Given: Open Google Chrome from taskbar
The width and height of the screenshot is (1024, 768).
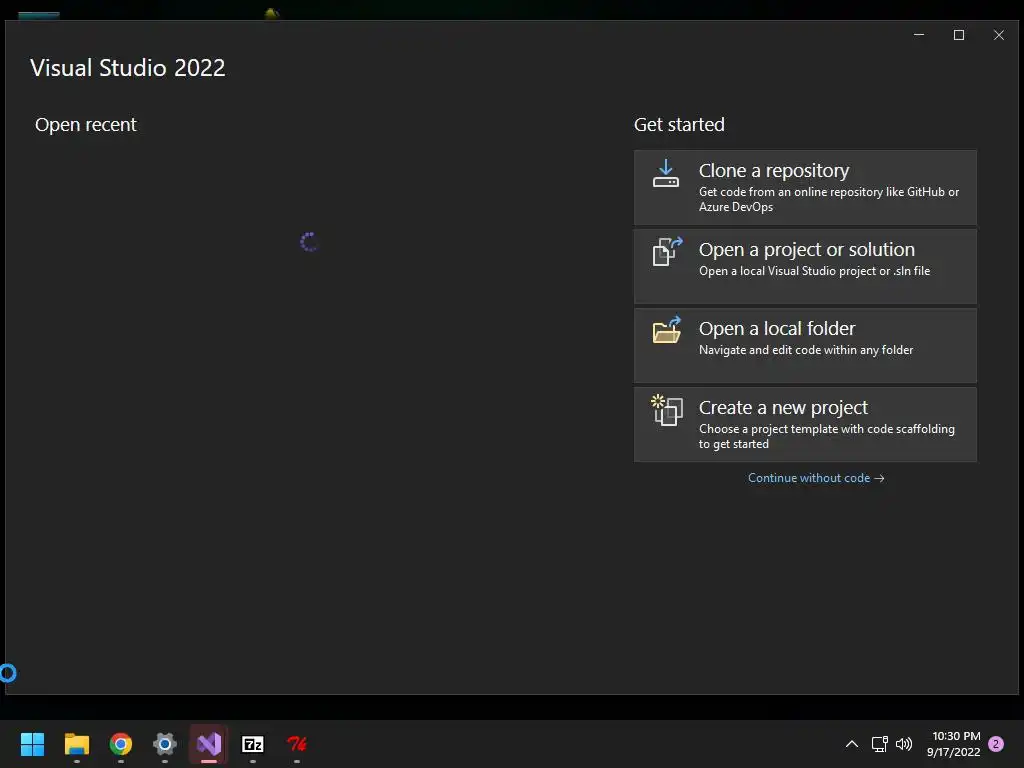Looking at the screenshot, I should [x=121, y=744].
